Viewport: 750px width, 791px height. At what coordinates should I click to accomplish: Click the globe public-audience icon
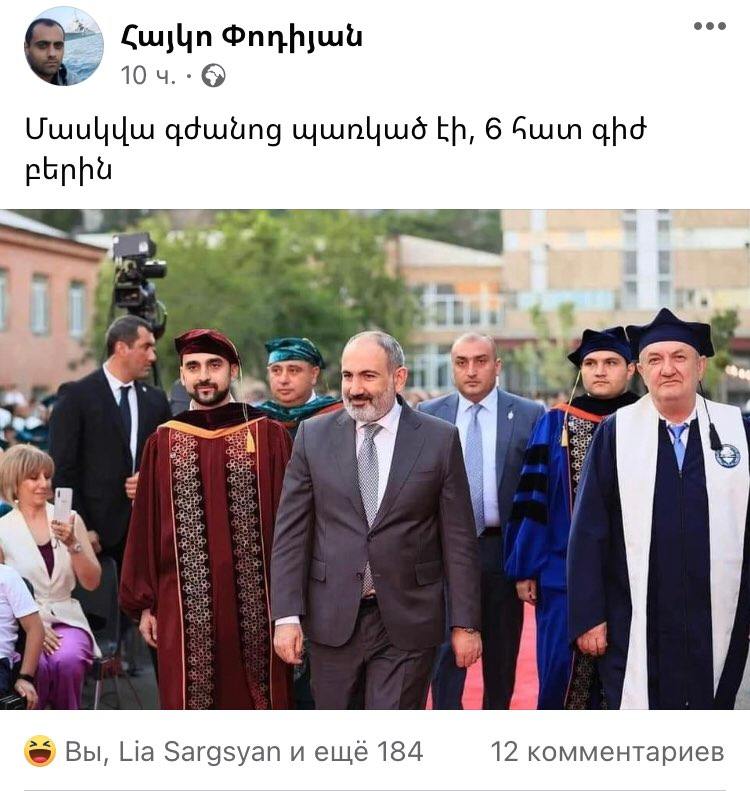(x=213, y=76)
